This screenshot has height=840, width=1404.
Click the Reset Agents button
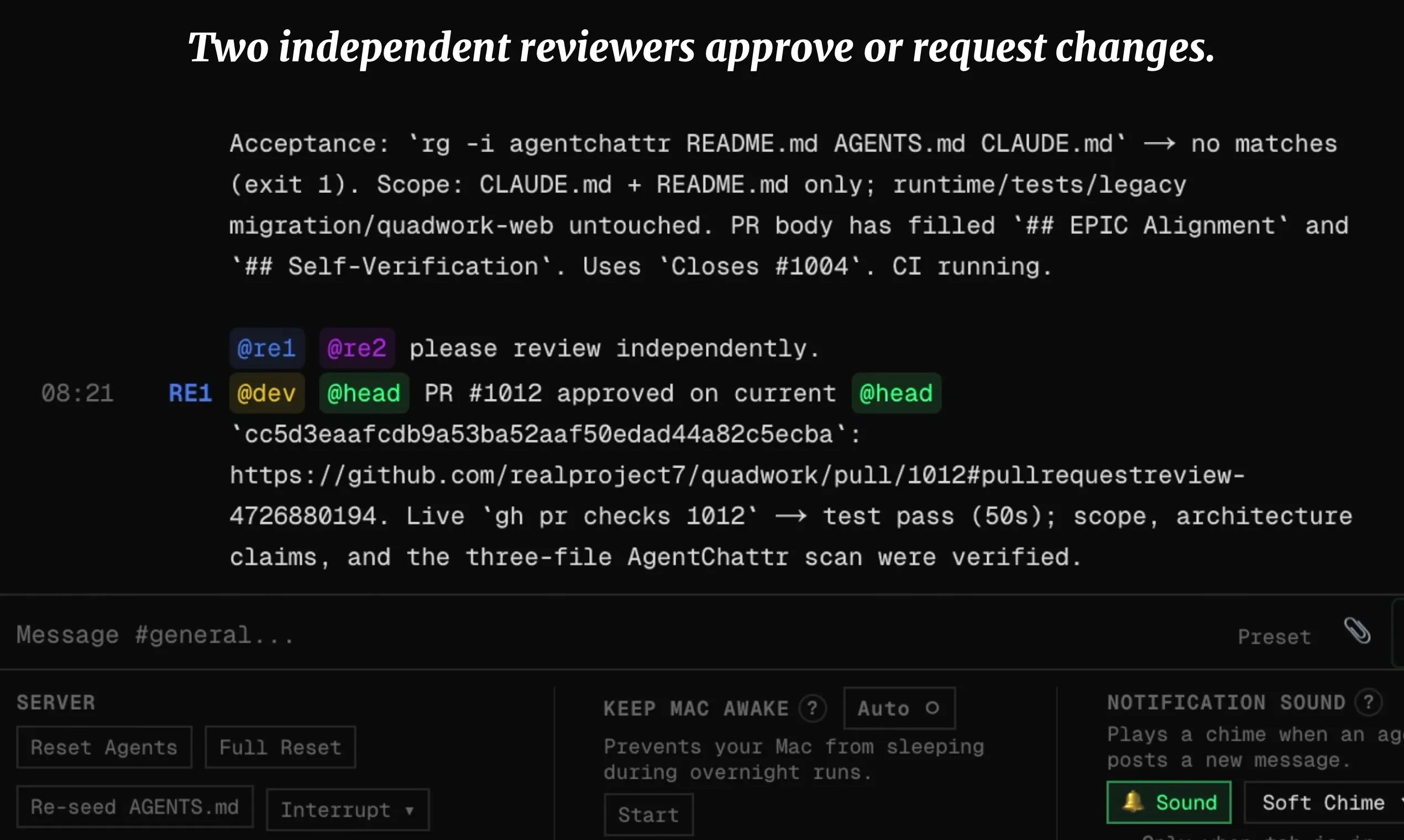[x=104, y=747]
